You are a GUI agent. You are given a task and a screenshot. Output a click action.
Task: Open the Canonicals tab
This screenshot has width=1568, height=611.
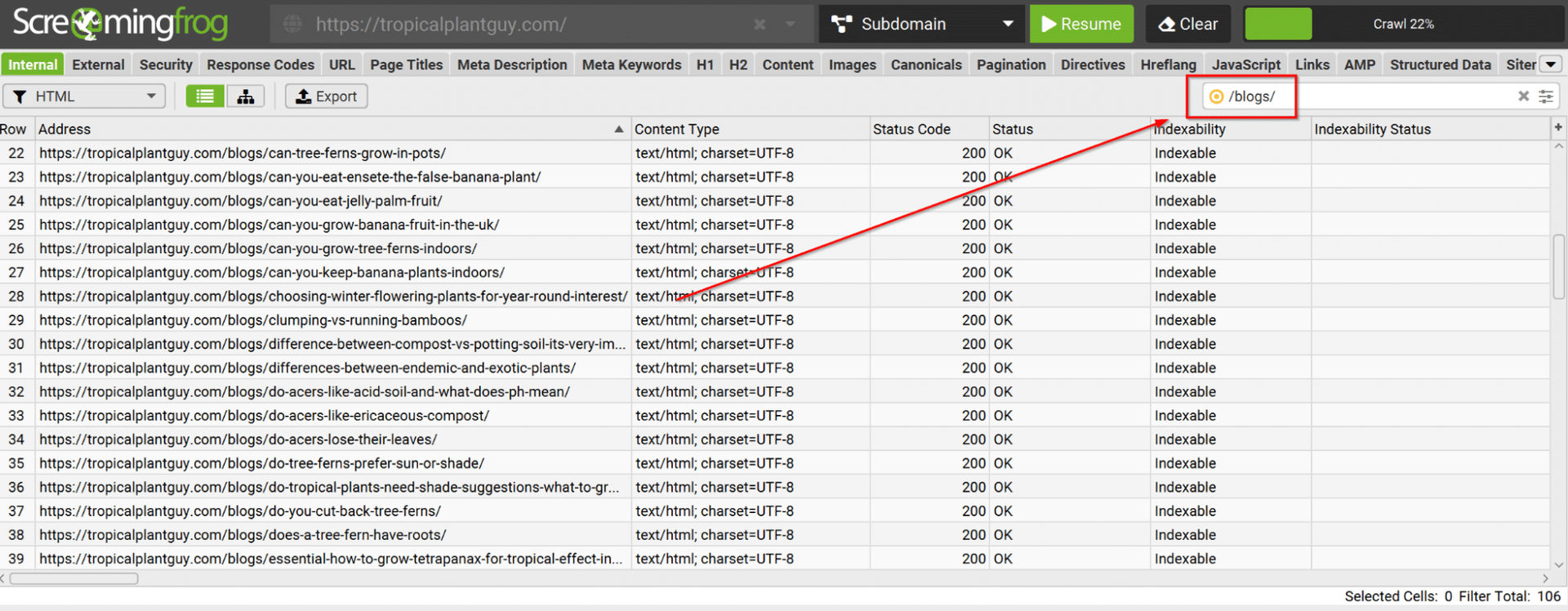point(926,65)
